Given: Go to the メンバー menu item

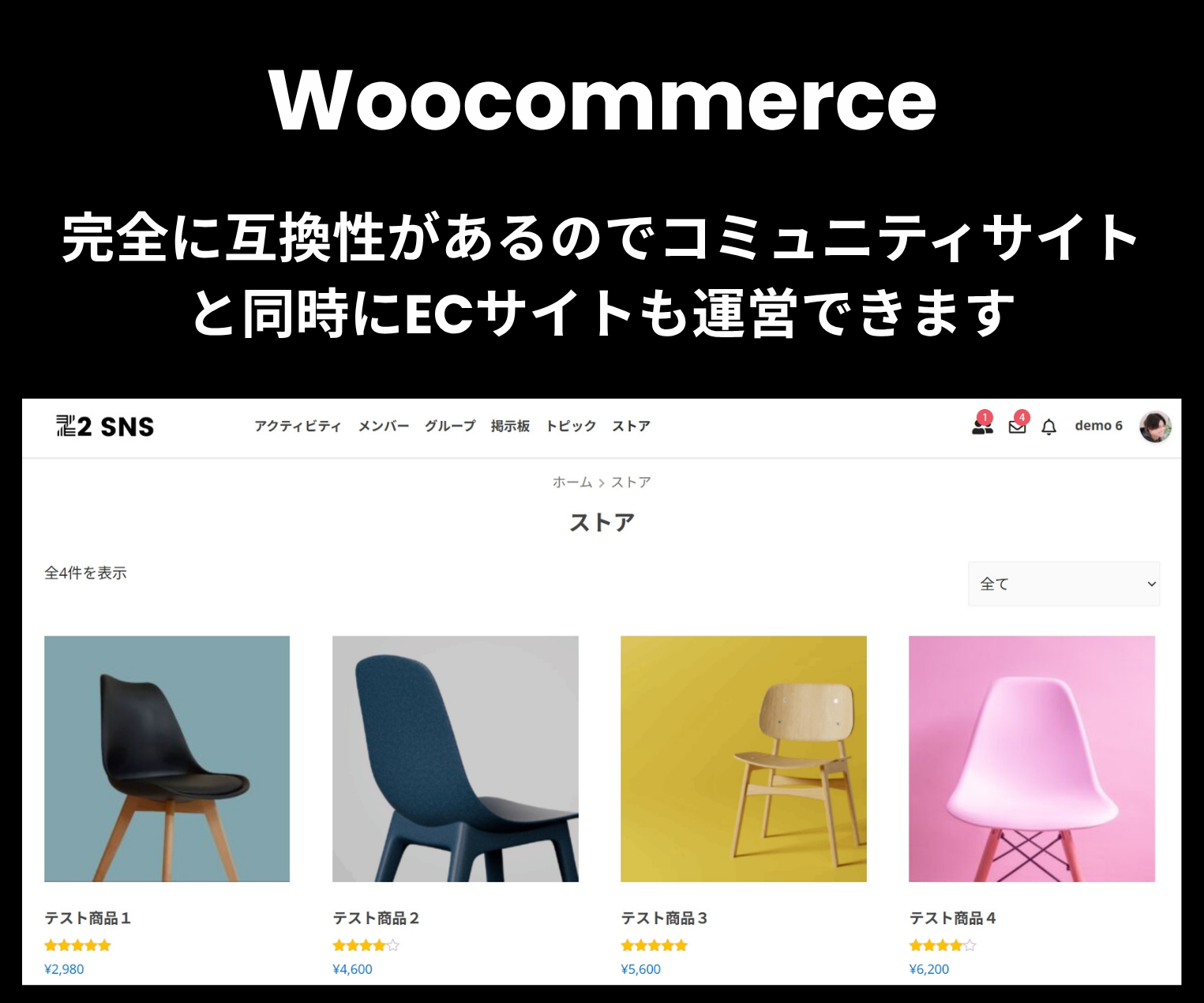Looking at the screenshot, I should [x=384, y=426].
